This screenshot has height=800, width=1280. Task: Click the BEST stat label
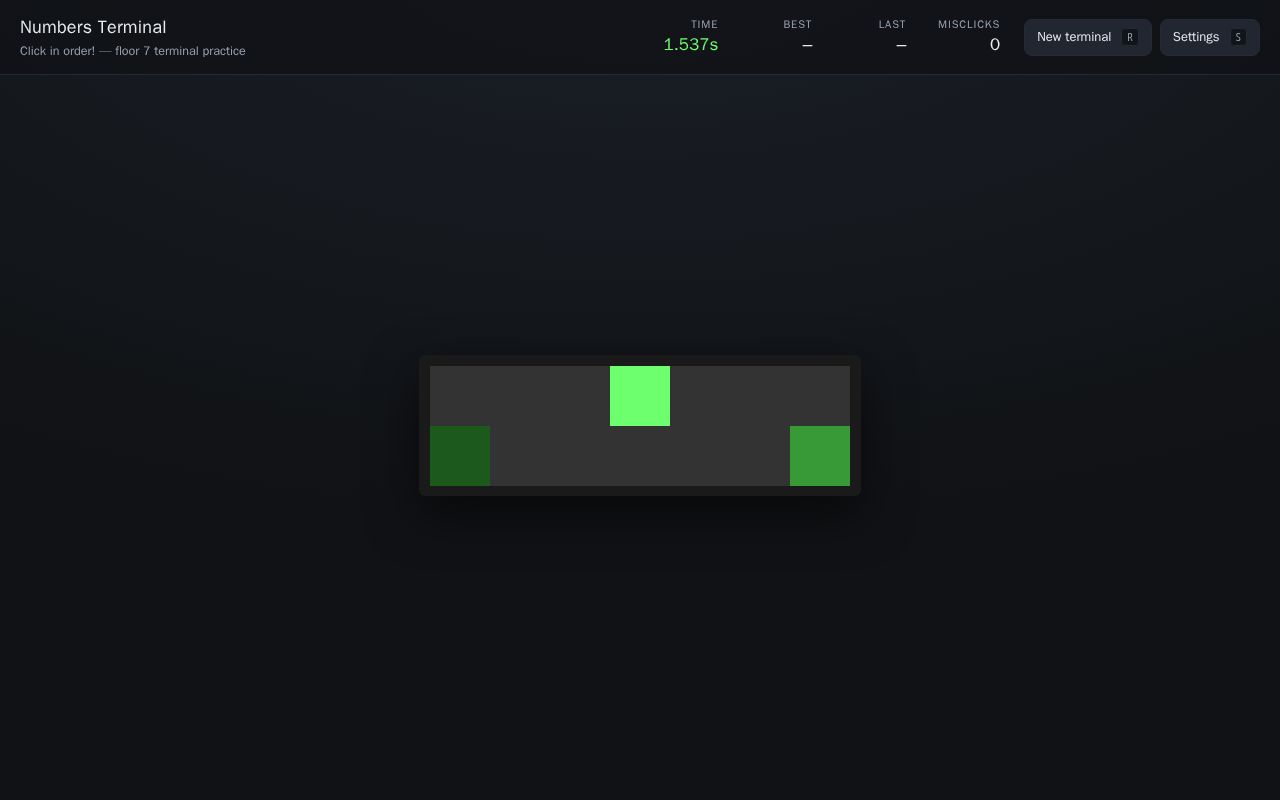coord(798,24)
